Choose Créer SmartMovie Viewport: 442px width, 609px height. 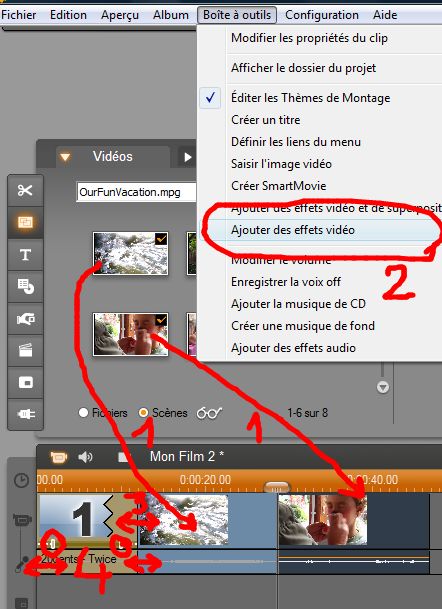278,186
